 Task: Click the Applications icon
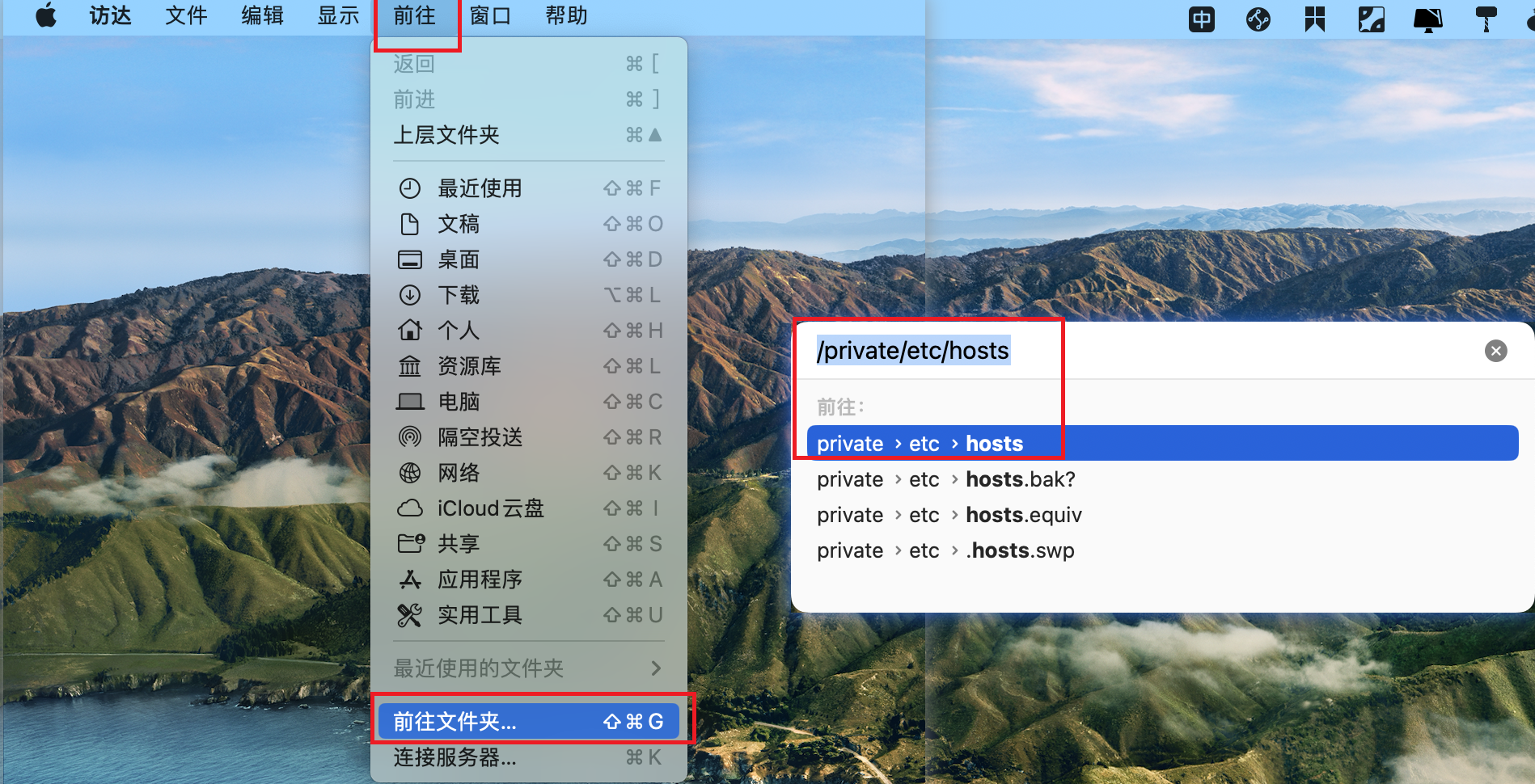point(410,580)
